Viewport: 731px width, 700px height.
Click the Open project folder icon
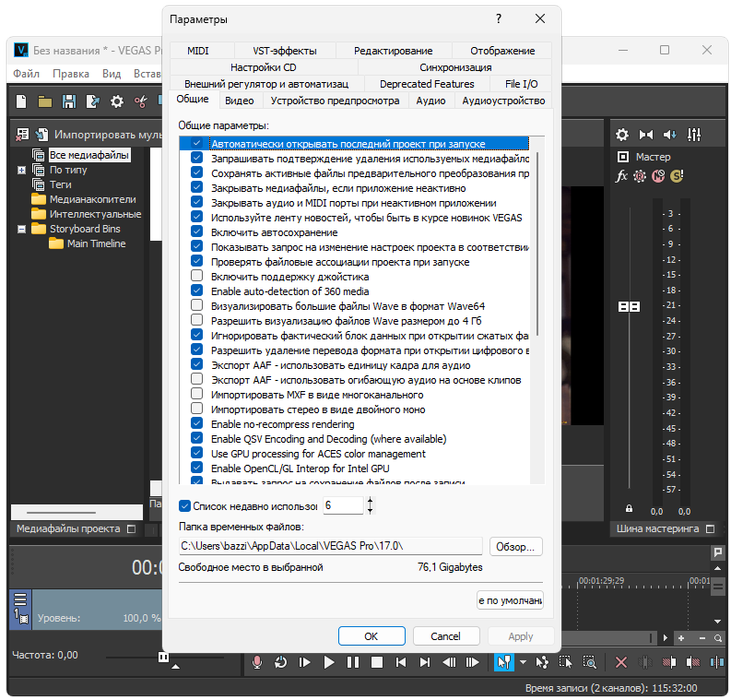[x=45, y=101]
